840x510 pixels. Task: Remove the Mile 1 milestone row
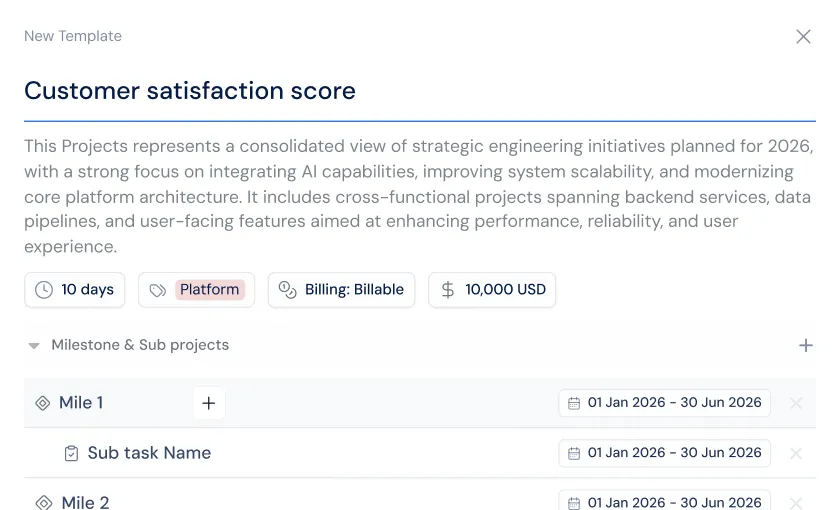tap(796, 403)
